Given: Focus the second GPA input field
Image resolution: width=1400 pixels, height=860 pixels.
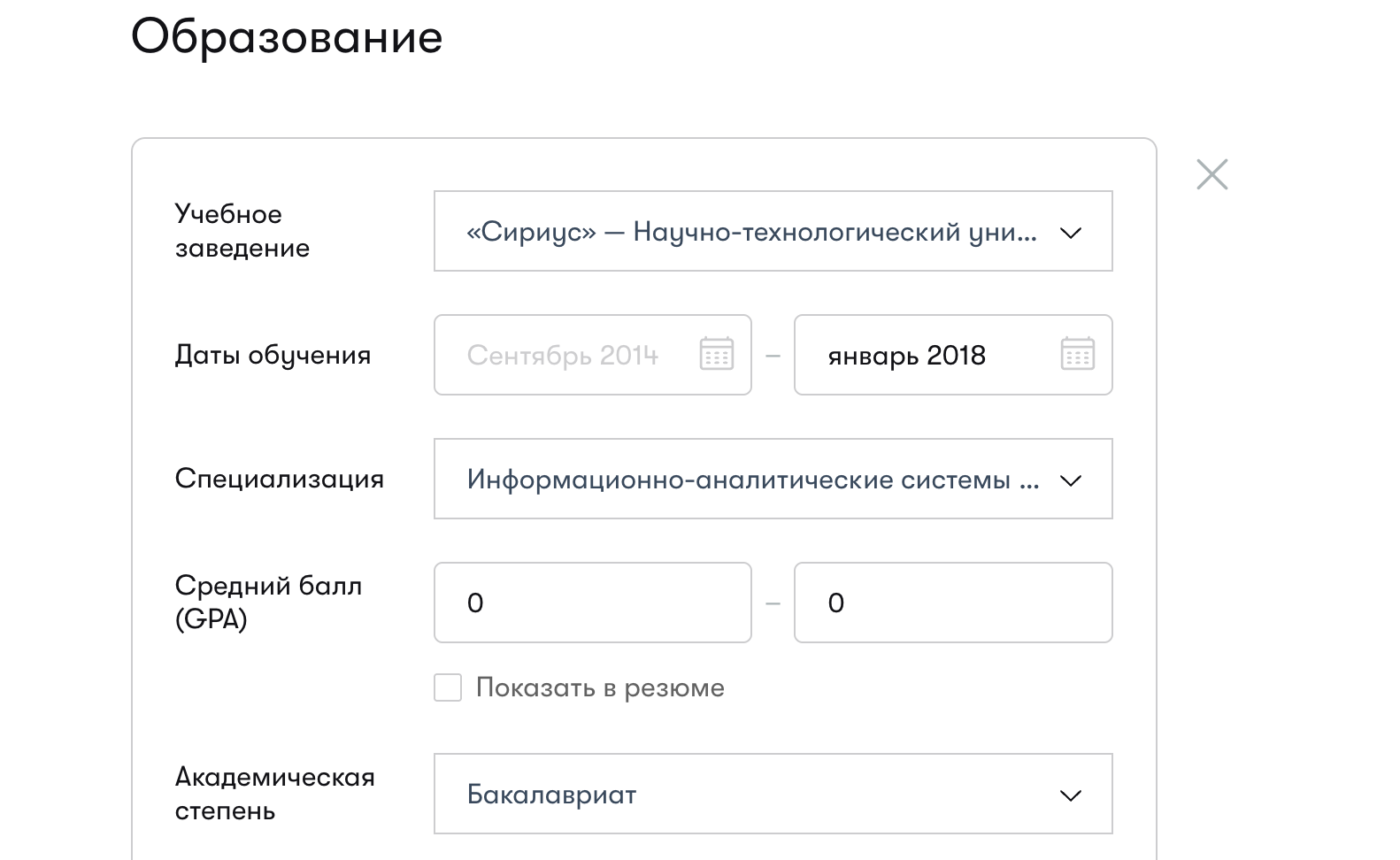Looking at the screenshot, I should [953, 603].
